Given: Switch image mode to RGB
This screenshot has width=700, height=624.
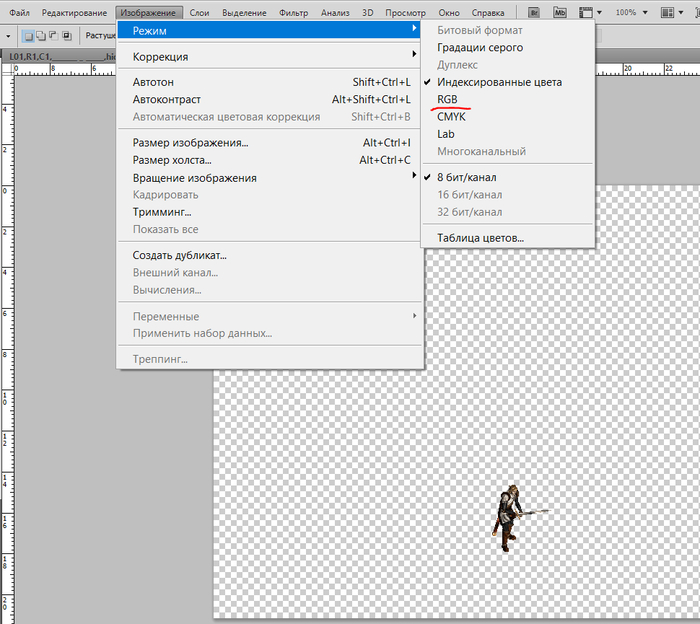Looking at the screenshot, I should pyautogui.click(x=447, y=99).
